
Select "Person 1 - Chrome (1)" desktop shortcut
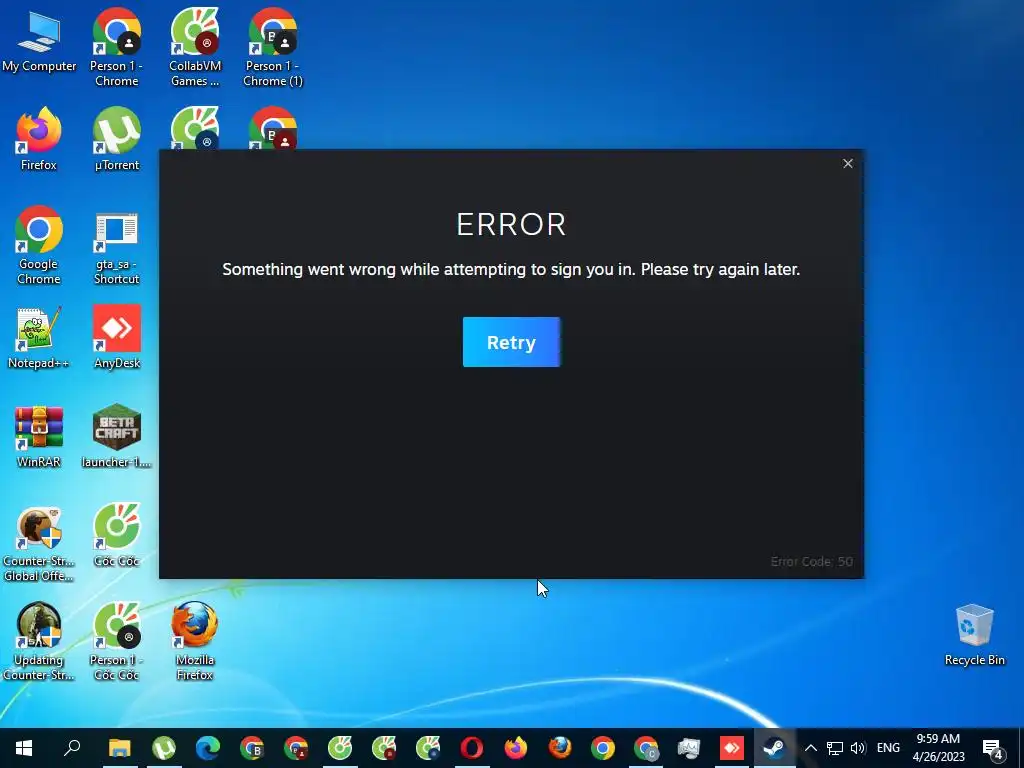click(x=273, y=48)
